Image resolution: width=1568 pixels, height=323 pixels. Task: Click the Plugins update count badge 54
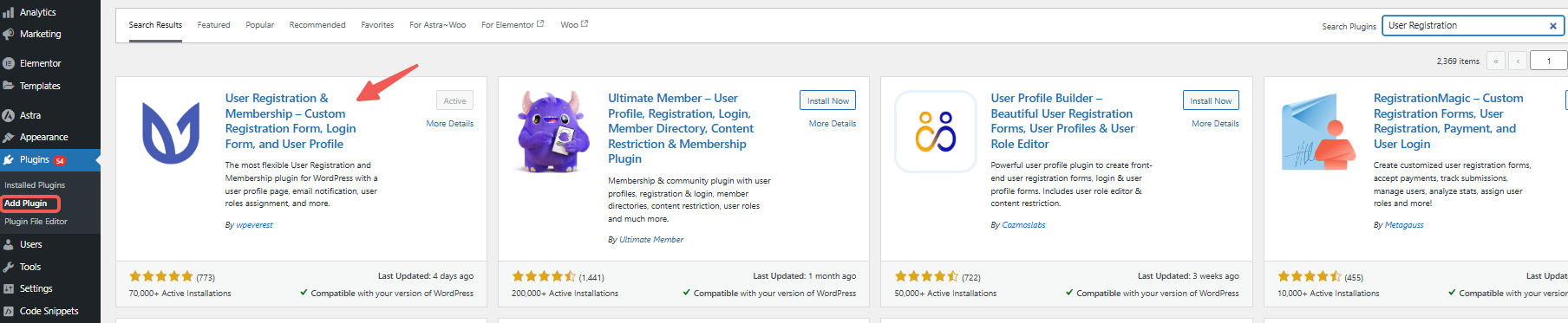coord(60,160)
